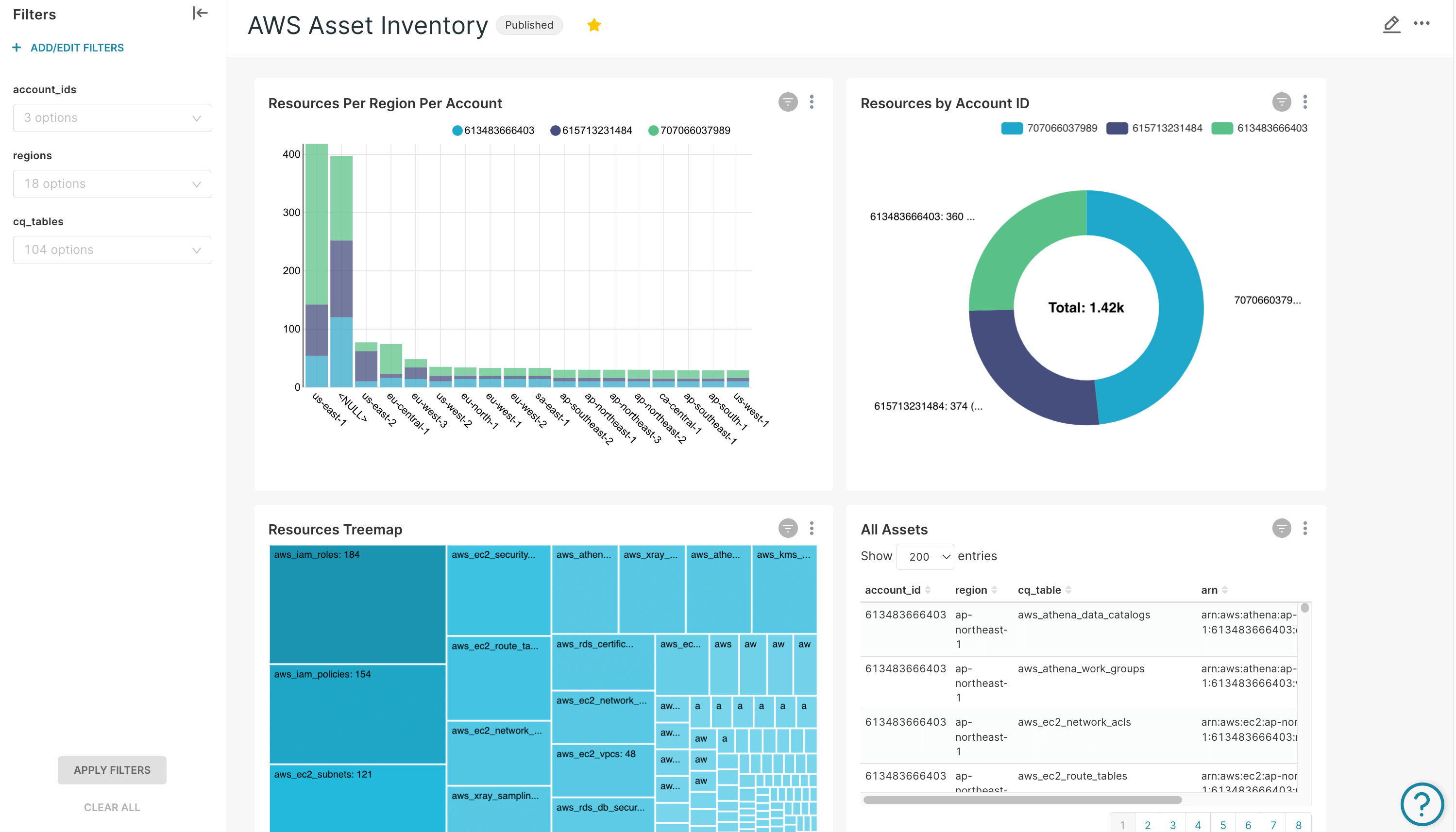Open kebab menu on All Assets table
Viewport: 1456px width, 832px height.
tap(1304, 528)
